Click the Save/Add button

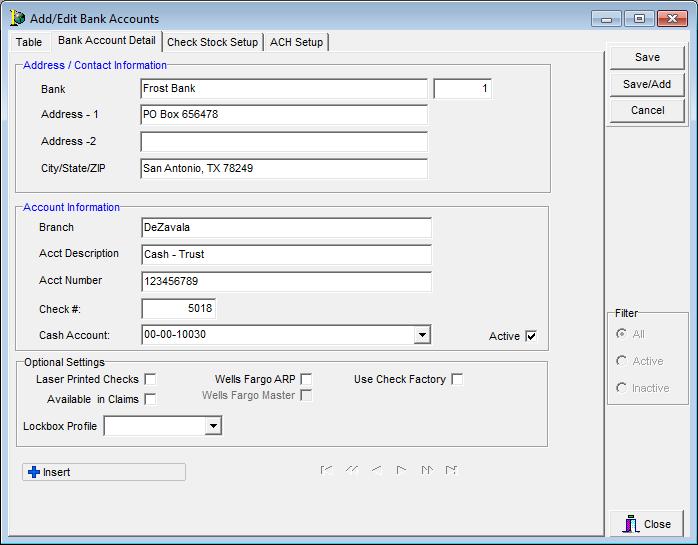click(x=647, y=84)
